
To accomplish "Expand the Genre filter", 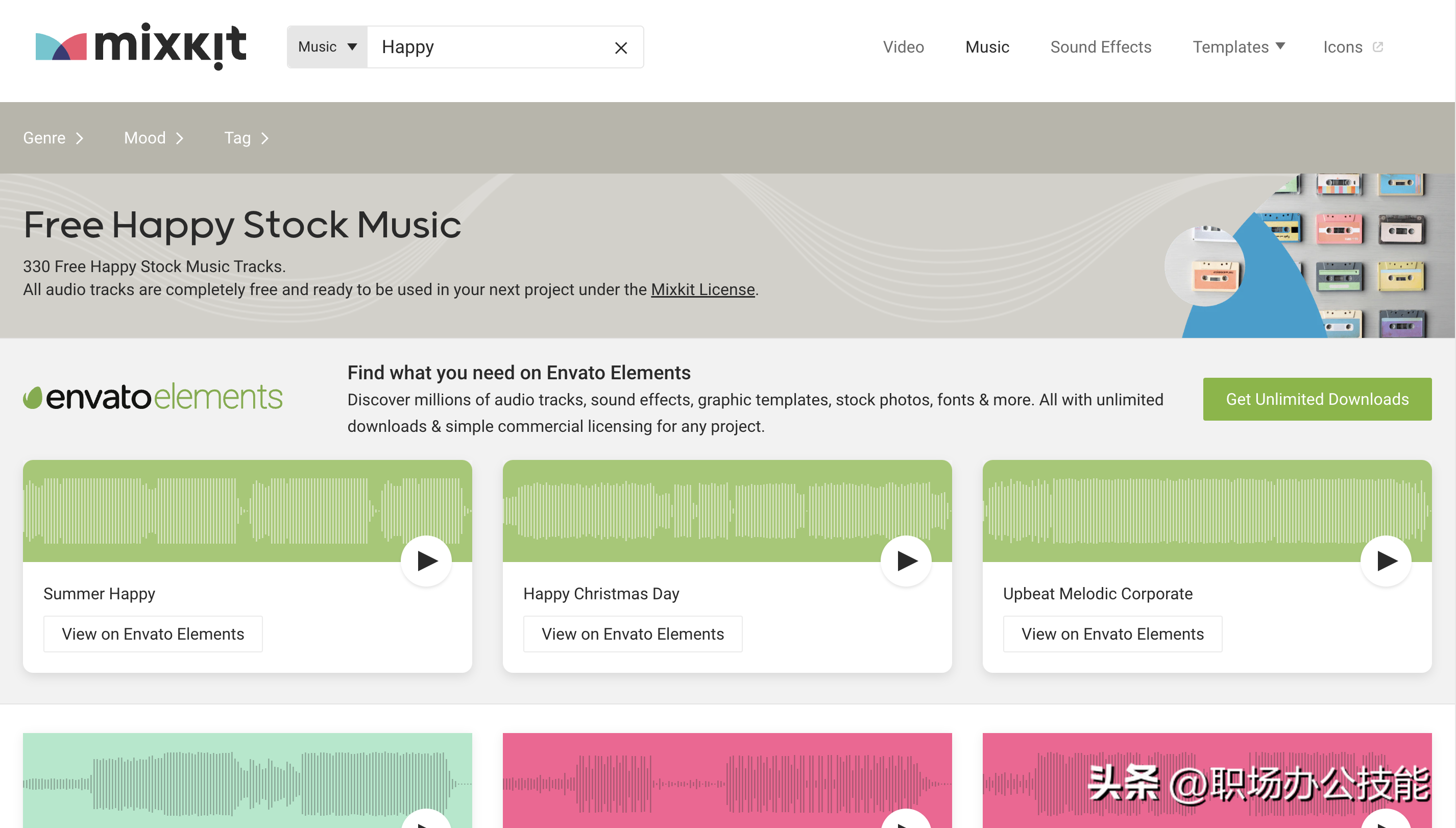I will click(54, 138).
